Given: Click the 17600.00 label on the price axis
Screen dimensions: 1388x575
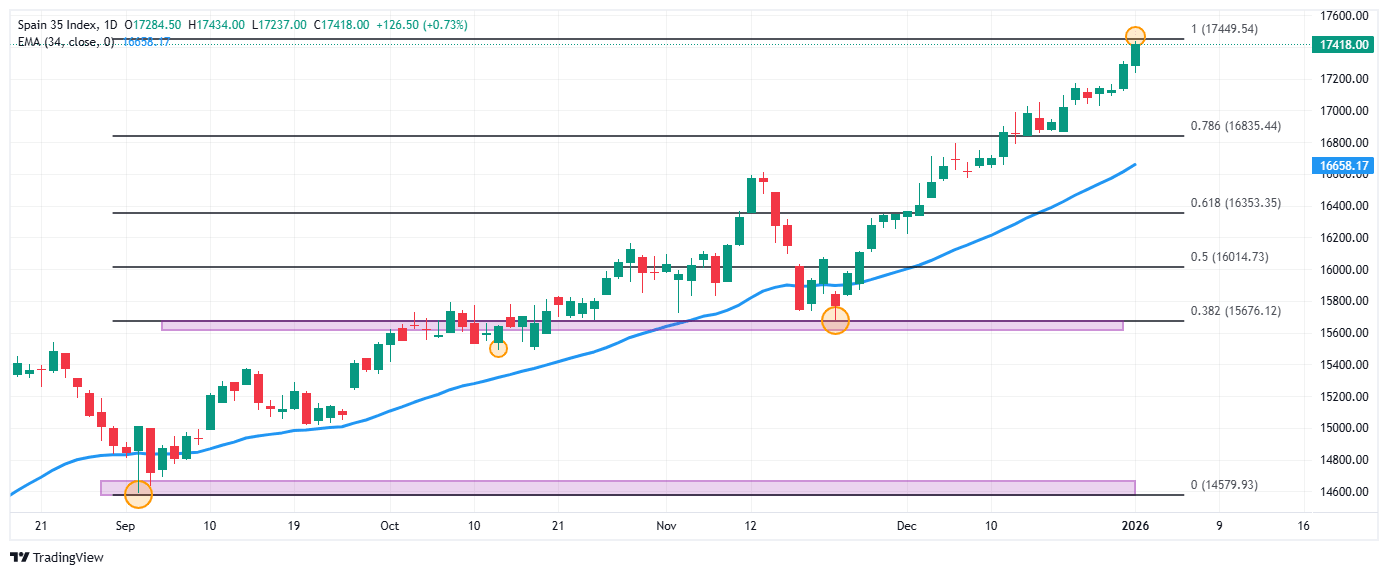Looking at the screenshot, I should (1342, 16).
